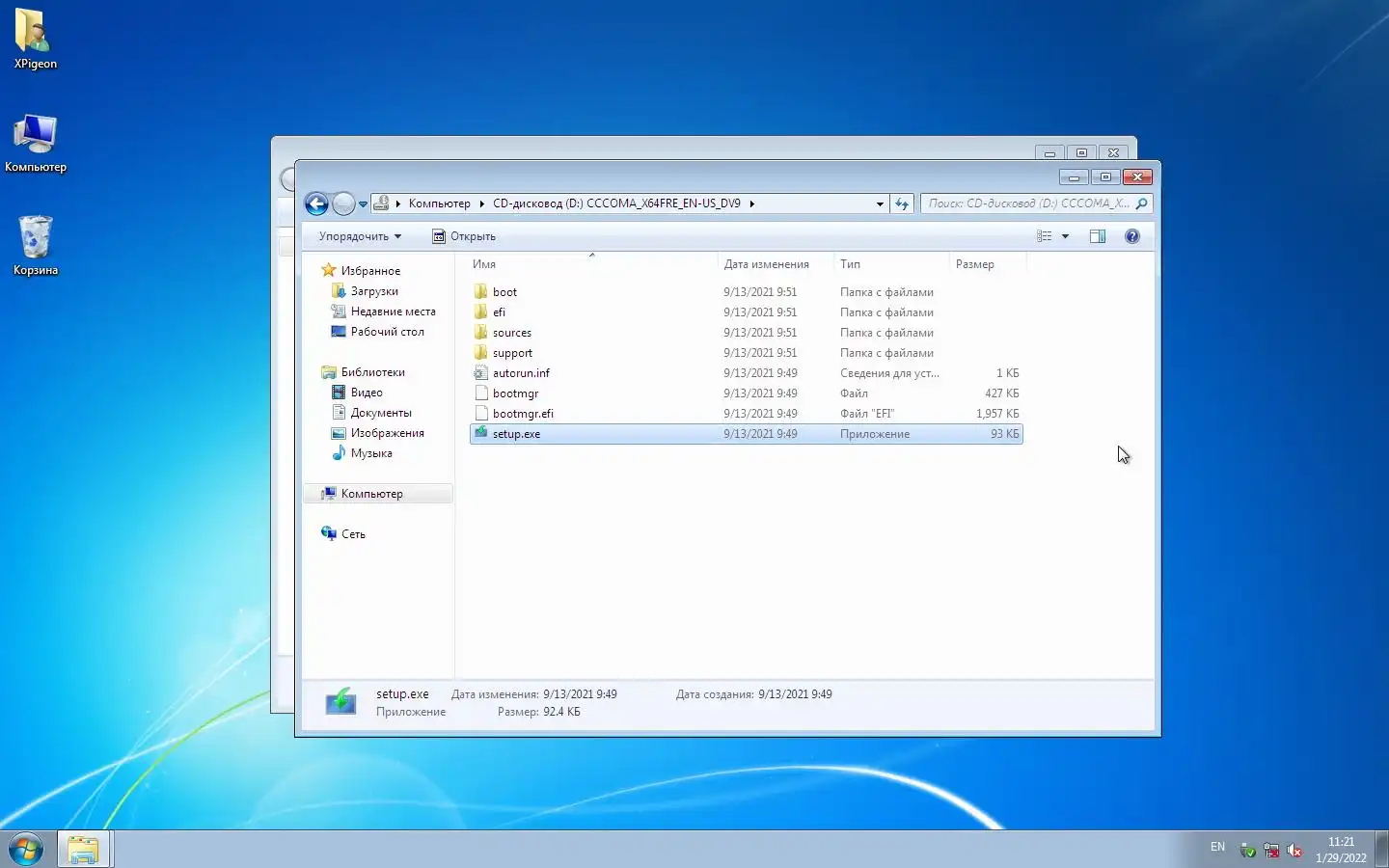
Task: Open the recent pages dropdown arrow
Action: pyautogui.click(x=363, y=204)
